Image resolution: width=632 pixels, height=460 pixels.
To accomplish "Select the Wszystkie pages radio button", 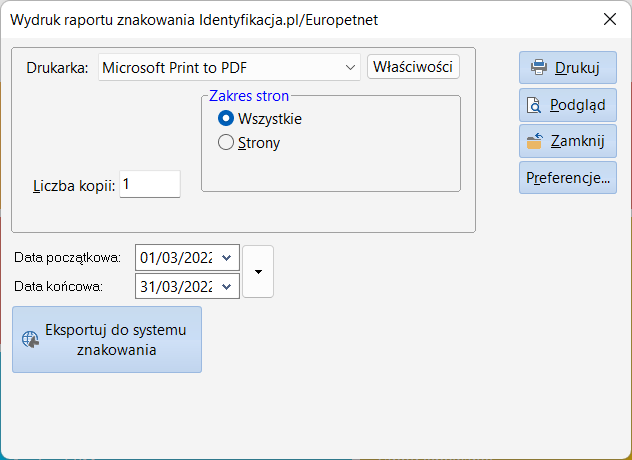I will [226, 119].
